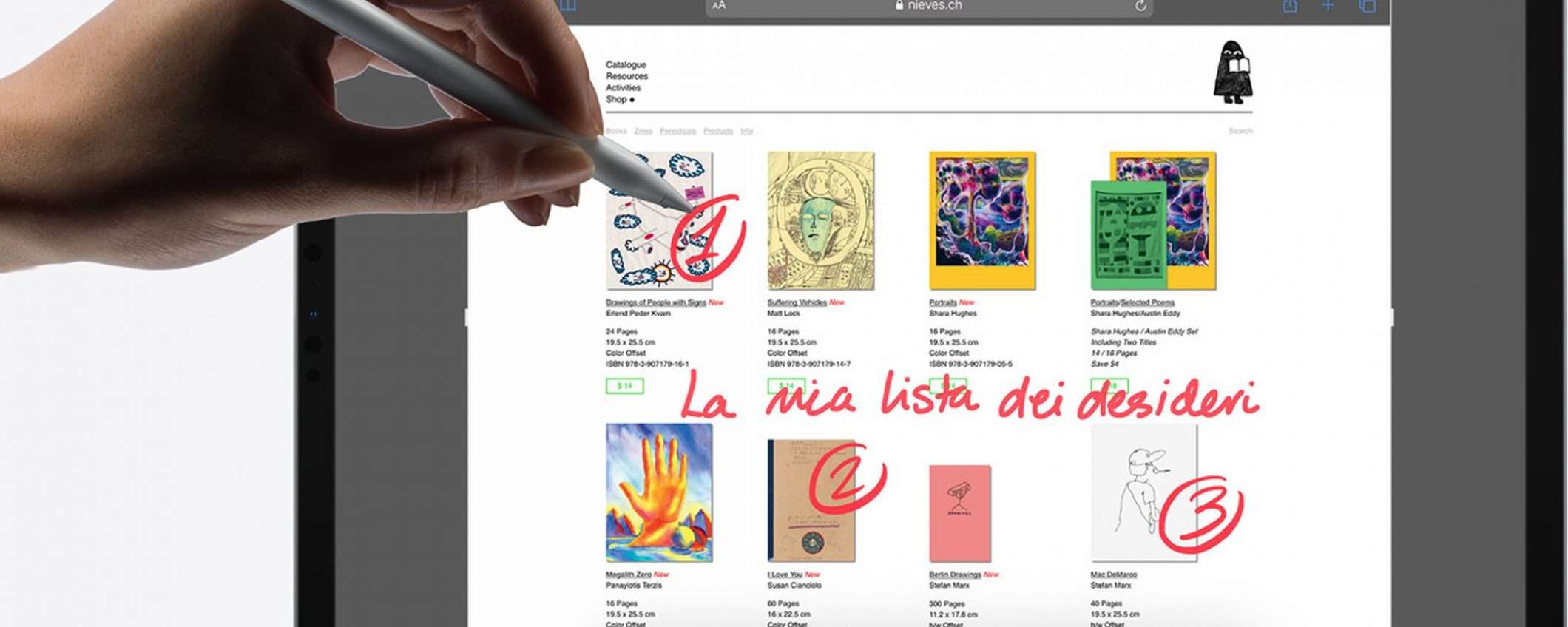Viewport: 1568px width, 627px height.
Task: Switch to the Zines category
Action: (643, 131)
